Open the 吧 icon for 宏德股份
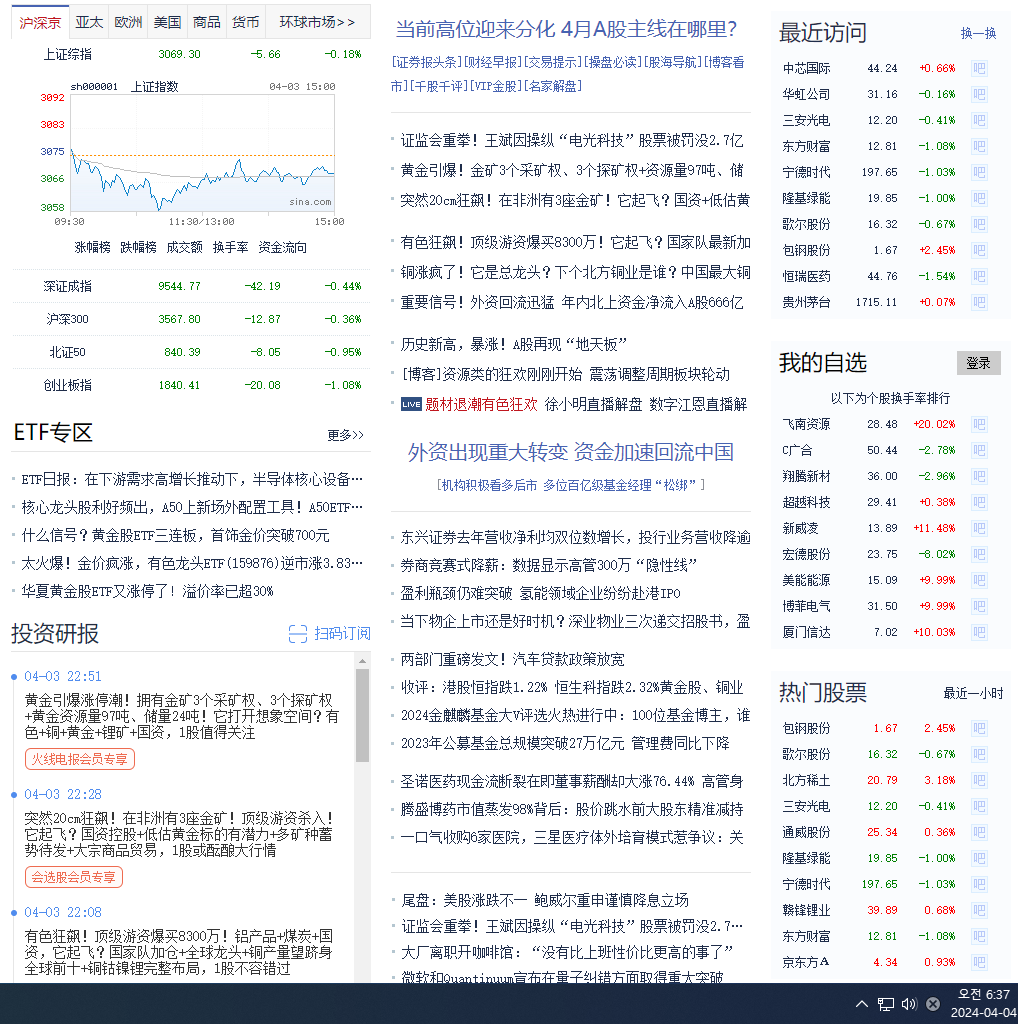This screenshot has width=1018, height=1024. 979,554
